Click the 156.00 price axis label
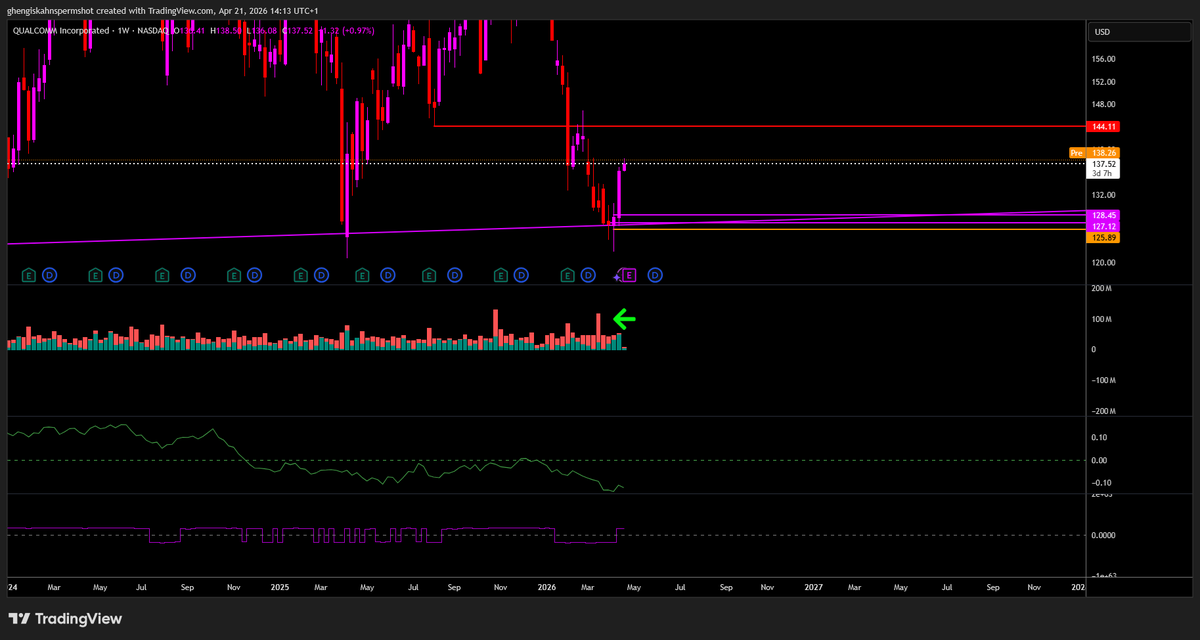This screenshot has width=1200, height=640. [1104, 59]
